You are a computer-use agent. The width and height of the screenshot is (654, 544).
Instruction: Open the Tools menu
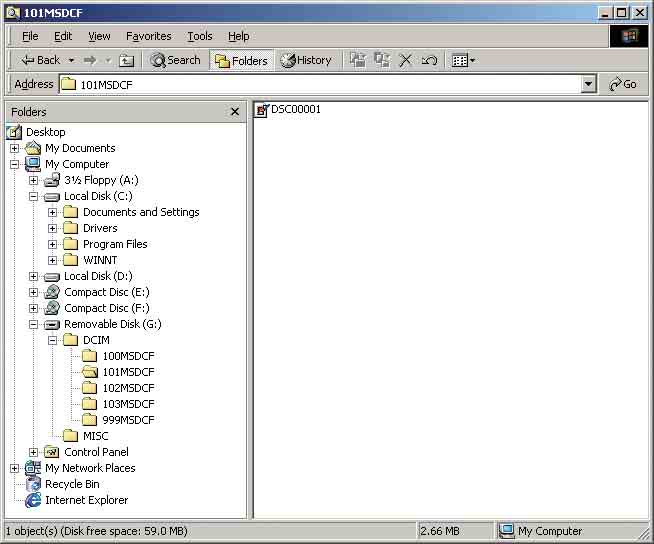click(x=200, y=36)
